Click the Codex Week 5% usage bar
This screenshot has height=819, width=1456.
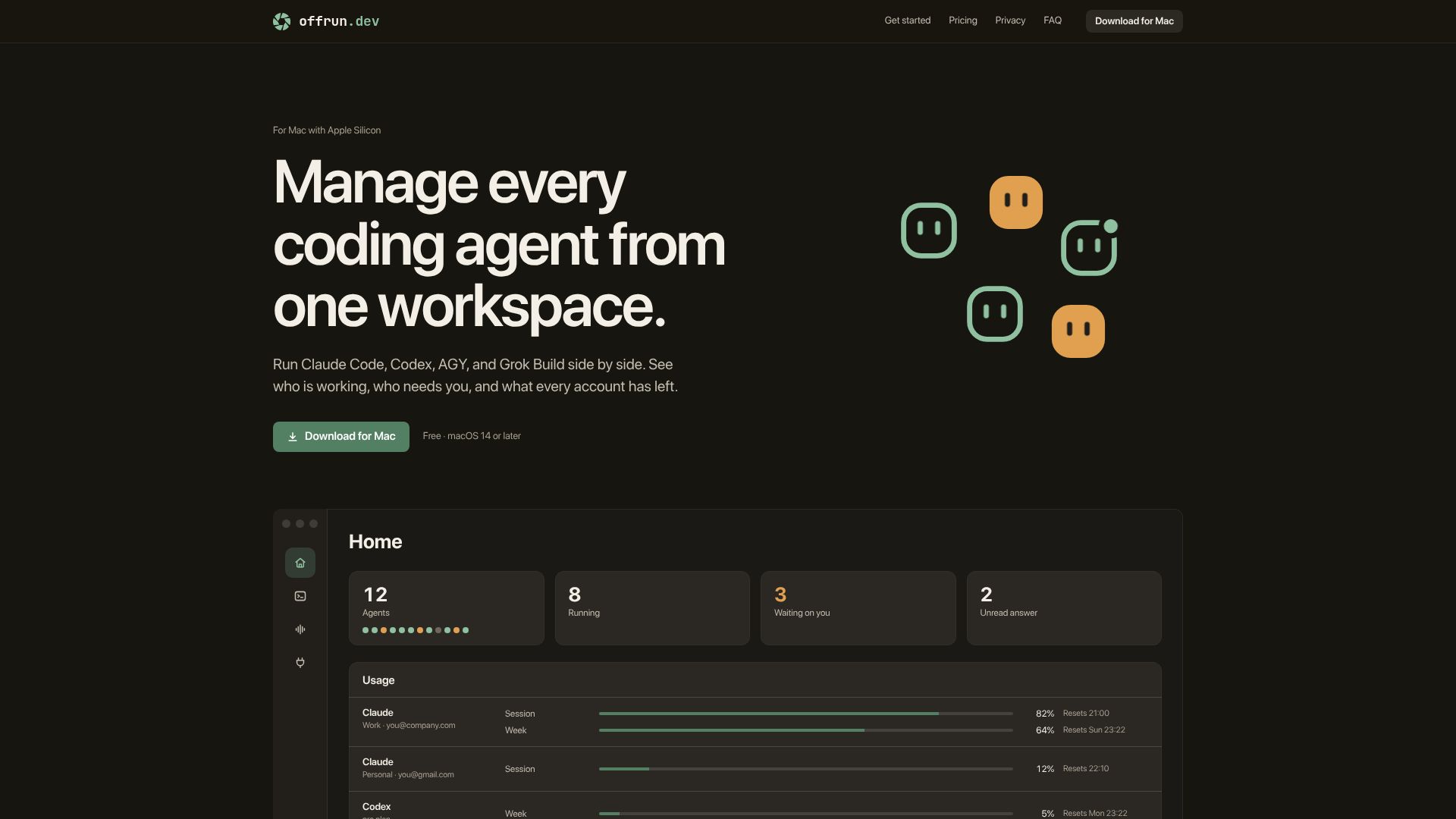(x=806, y=814)
